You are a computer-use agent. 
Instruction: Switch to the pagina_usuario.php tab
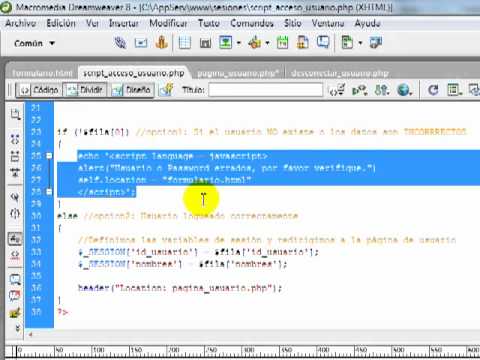237,73
